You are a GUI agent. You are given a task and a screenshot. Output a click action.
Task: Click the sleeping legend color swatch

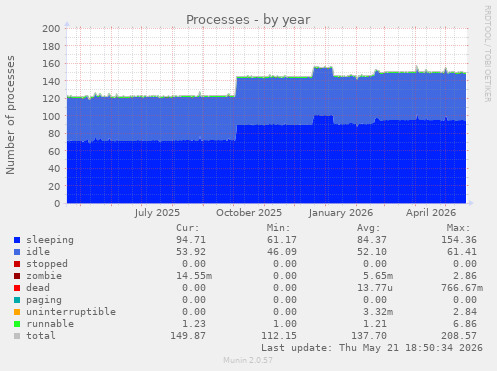click(x=17, y=240)
